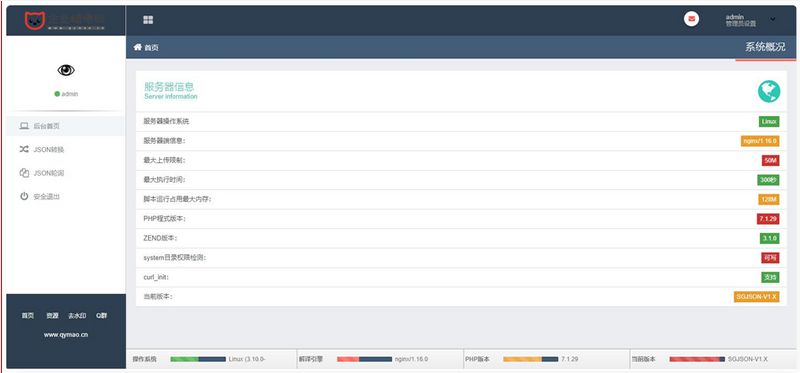Viewport: 800px width, 373px height.
Task: Click 7.1.29 text in bottom bar
Action: (x=569, y=359)
